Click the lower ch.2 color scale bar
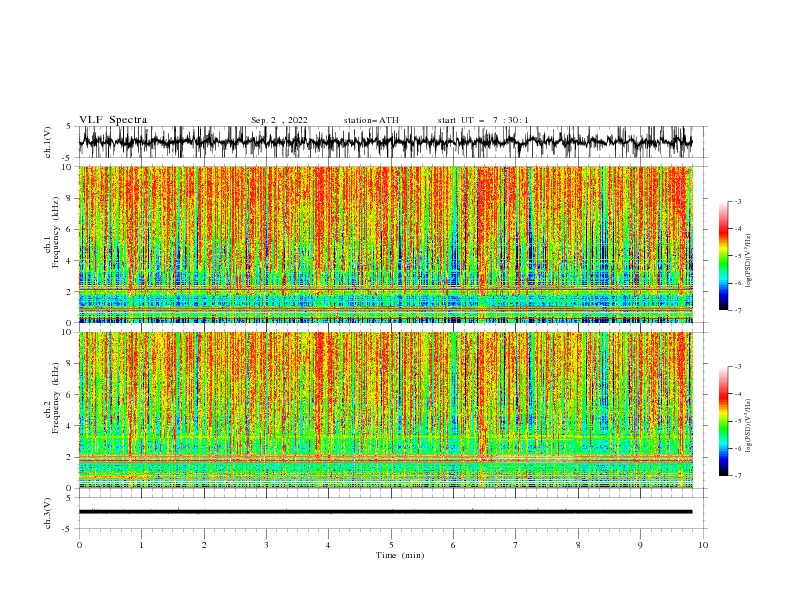Image resolution: width=792 pixels, height=612 pixels. (723, 421)
